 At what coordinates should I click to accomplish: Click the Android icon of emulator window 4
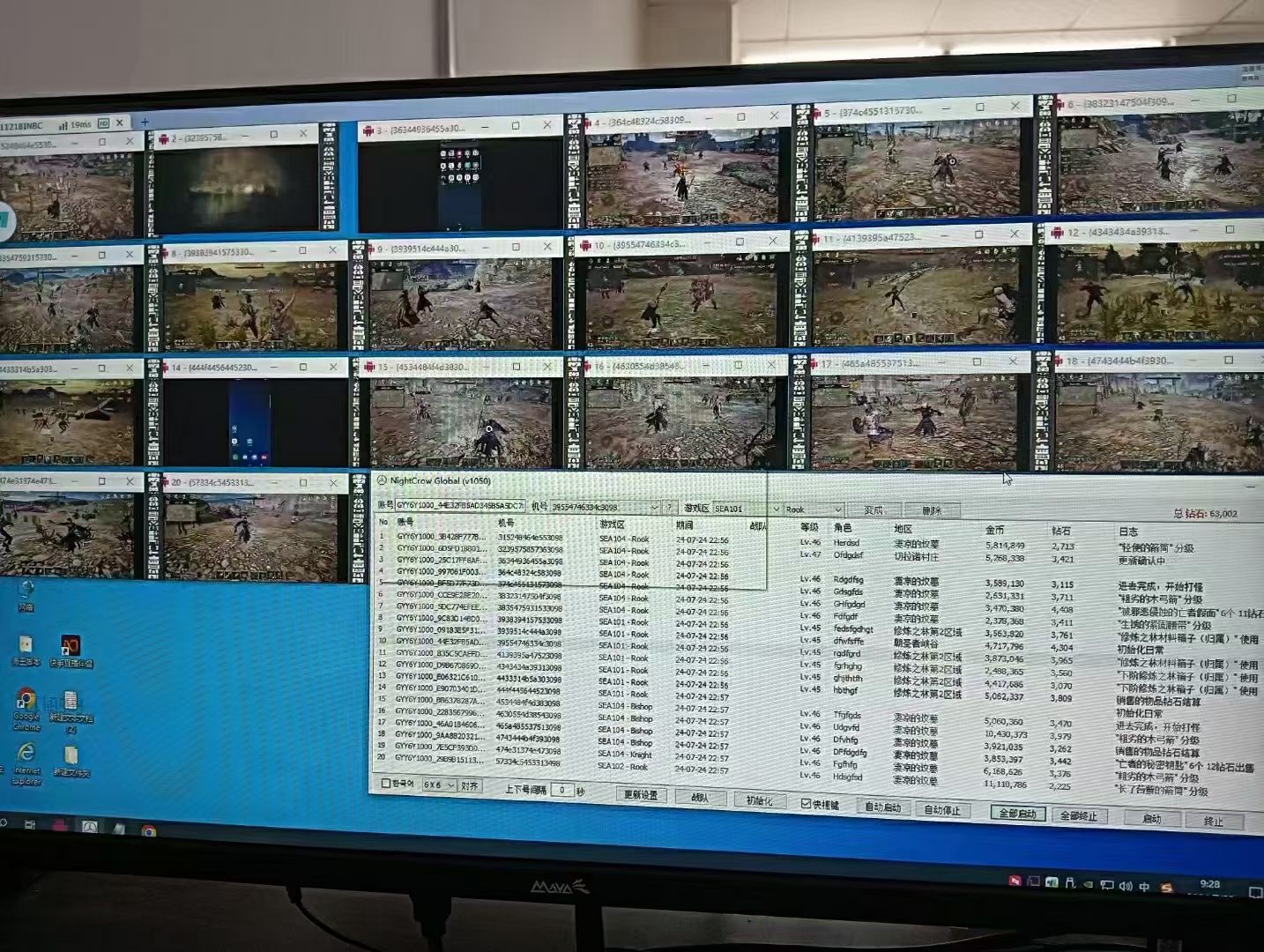point(586,122)
